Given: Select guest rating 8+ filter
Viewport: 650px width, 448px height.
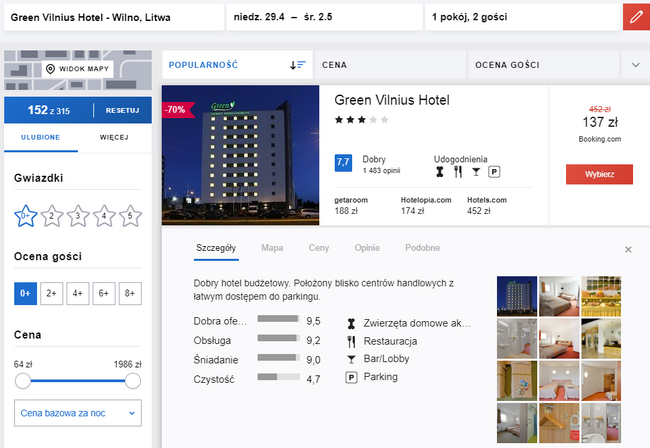Looking at the screenshot, I should click(x=130, y=293).
